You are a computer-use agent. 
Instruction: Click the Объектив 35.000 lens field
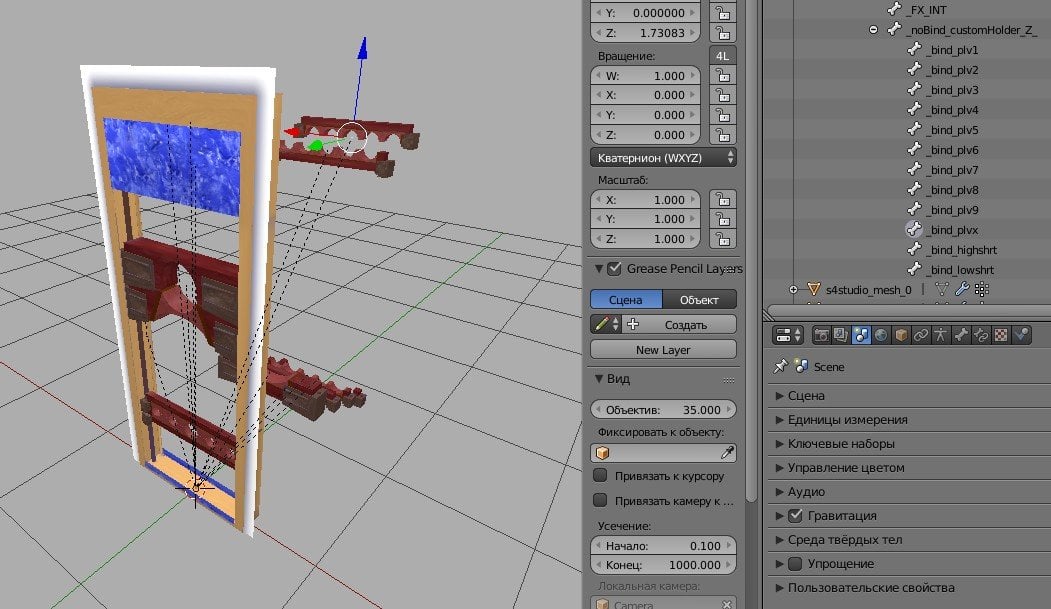pyautogui.click(x=663, y=409)
